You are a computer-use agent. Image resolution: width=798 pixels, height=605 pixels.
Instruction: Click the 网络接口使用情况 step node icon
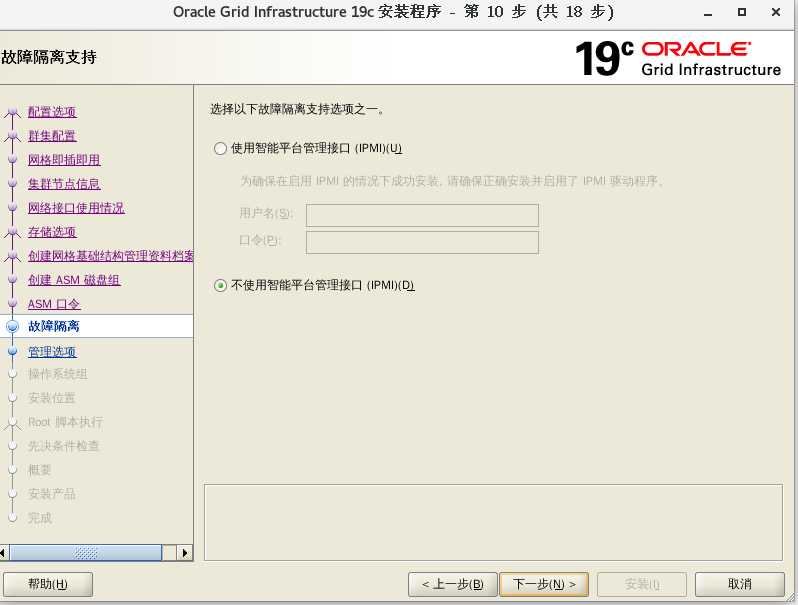coord(13,208)
